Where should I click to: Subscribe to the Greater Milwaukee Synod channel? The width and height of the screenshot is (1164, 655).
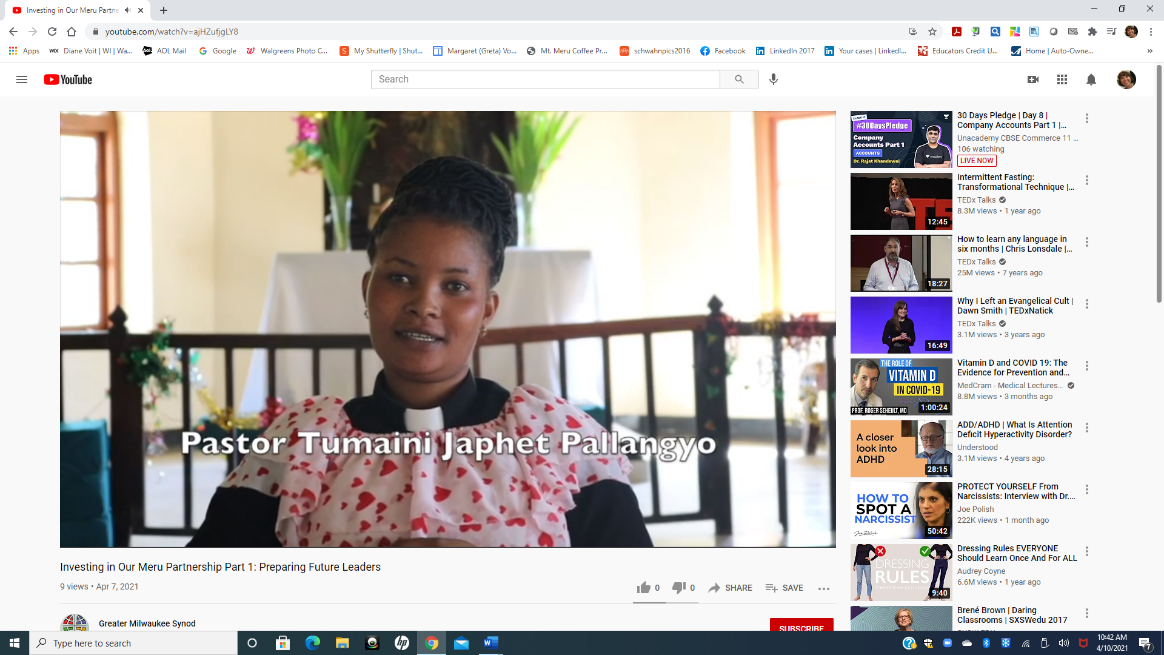pos(801,628)
